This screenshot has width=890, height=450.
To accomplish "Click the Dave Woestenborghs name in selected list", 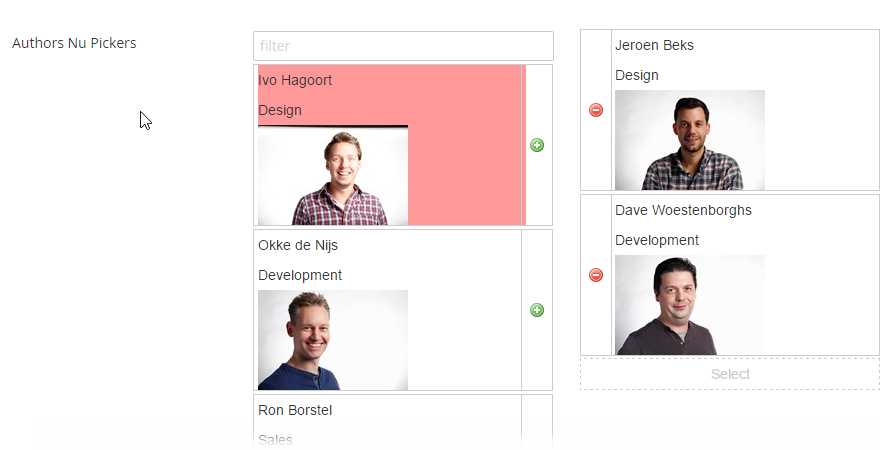I will point(683,211).
